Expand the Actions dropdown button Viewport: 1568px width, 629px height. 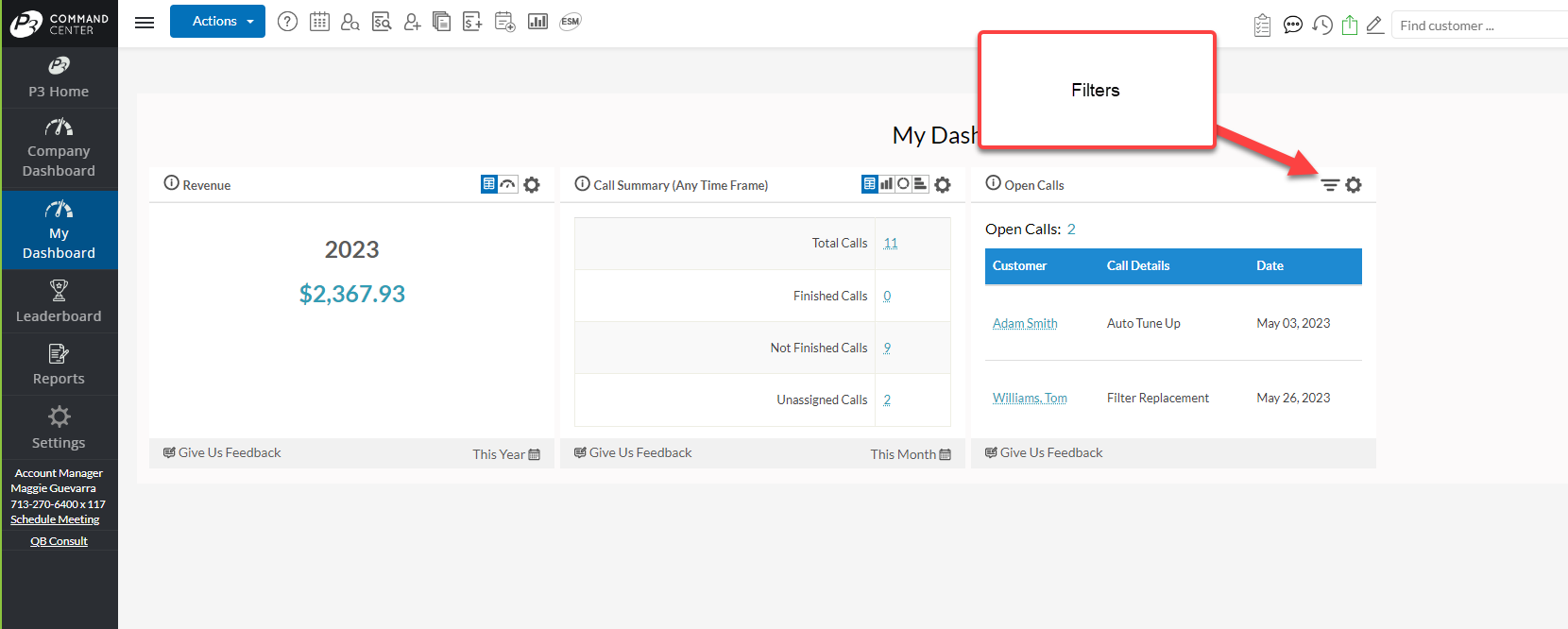click(x=217, y=22)
